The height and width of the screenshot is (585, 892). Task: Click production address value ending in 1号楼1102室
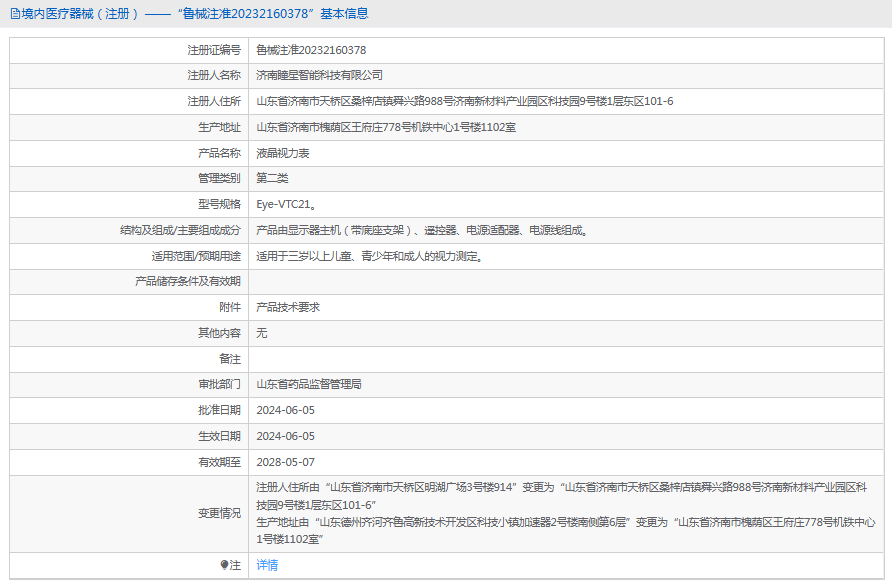(x=386, y=127)
